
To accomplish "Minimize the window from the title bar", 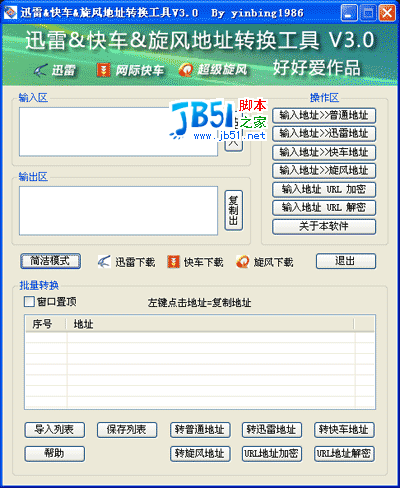I will tap(349, 13).
